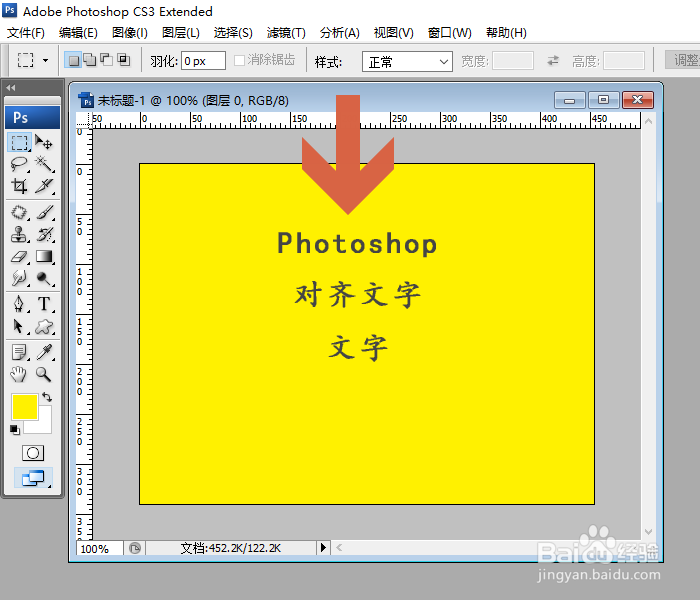Choose Intersect with selection mode
Image resolution: width=700 pixels, height=600 pixels.
pos(124,60)
